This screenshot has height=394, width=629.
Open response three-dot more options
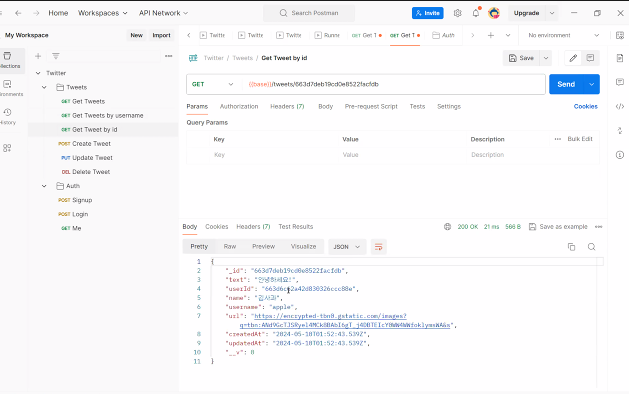pos(599,227)
